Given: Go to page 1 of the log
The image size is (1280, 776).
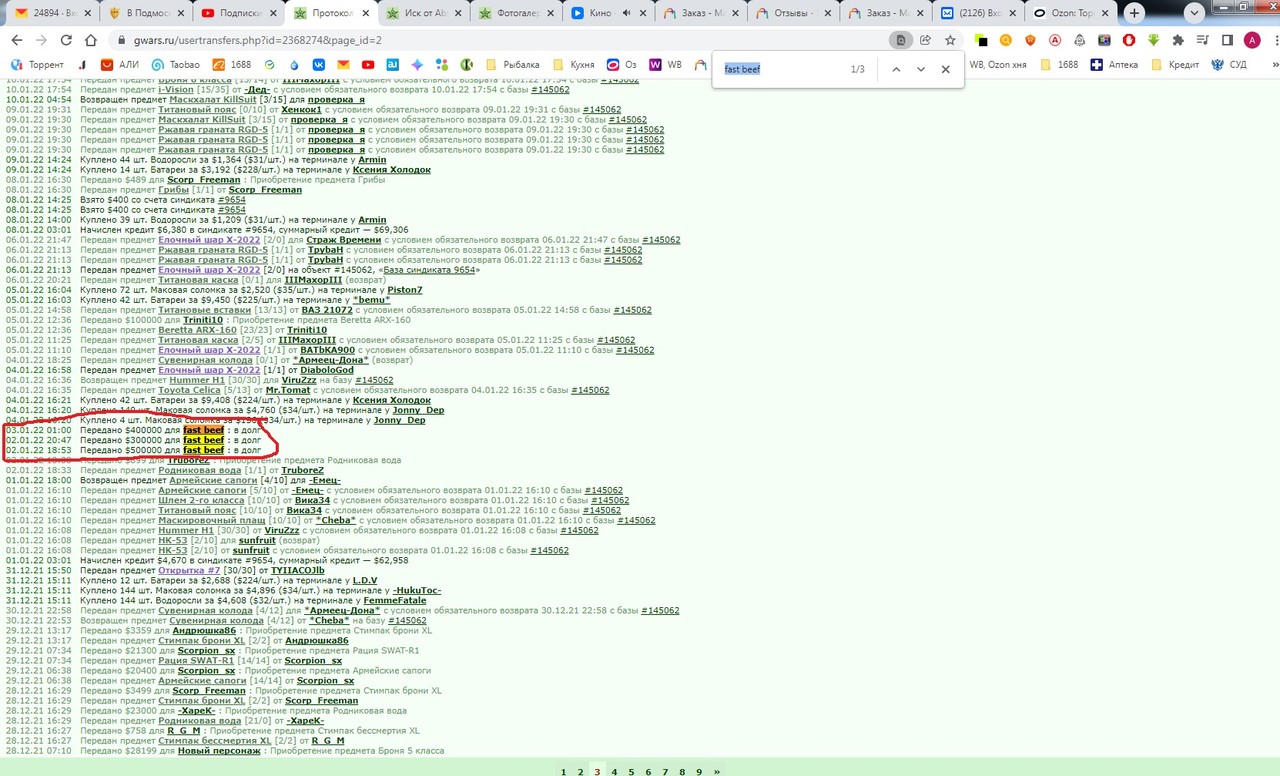Looking at the screenshot, I should point(563,772).
